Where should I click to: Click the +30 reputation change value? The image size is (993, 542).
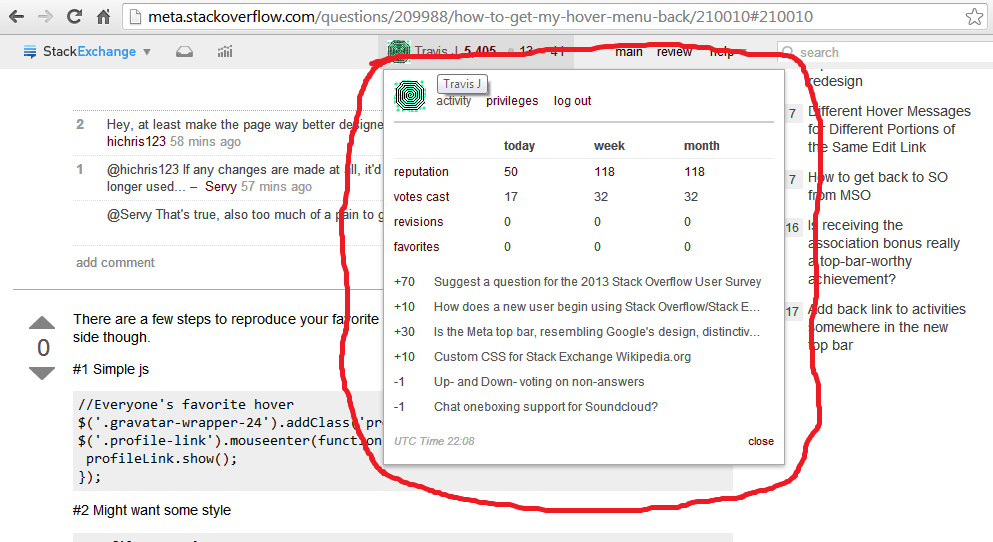(404, 332)
